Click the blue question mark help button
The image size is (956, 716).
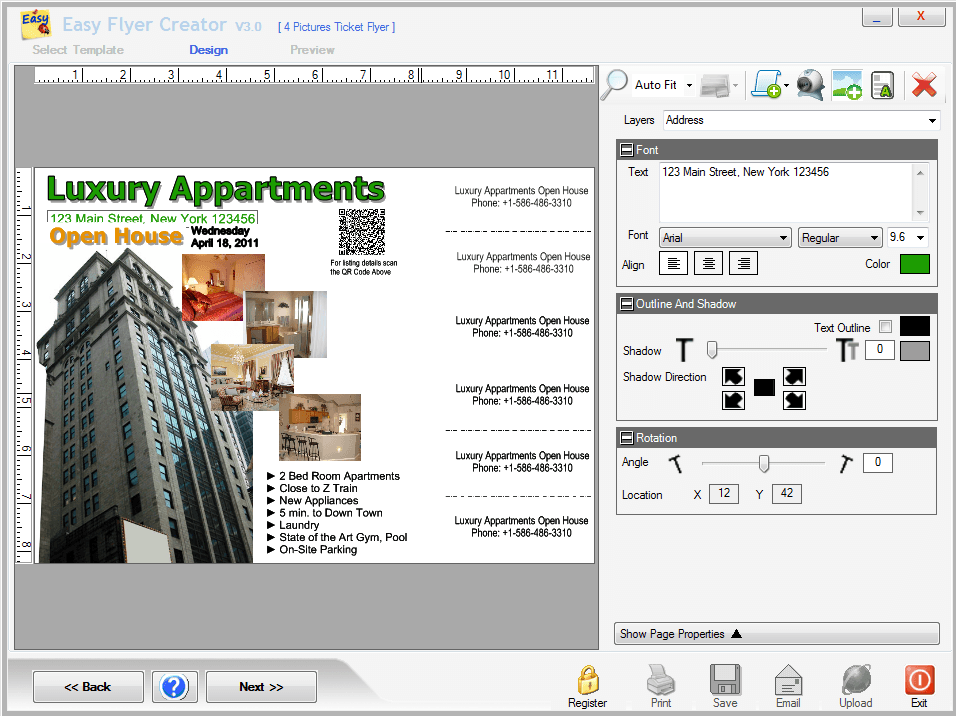pos(174,687)
